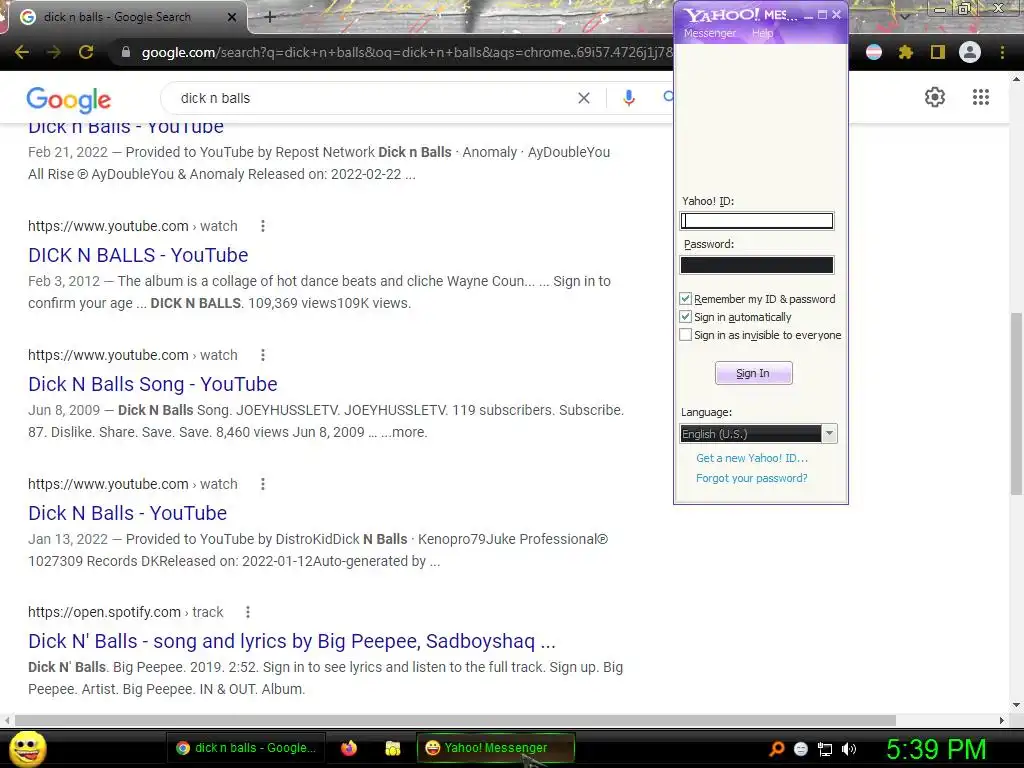Open 'Get a new Yahoo! ID...' link
The height and width of the screenshot is (768, 1024).
pyautogui.click(x=752, y=458)
